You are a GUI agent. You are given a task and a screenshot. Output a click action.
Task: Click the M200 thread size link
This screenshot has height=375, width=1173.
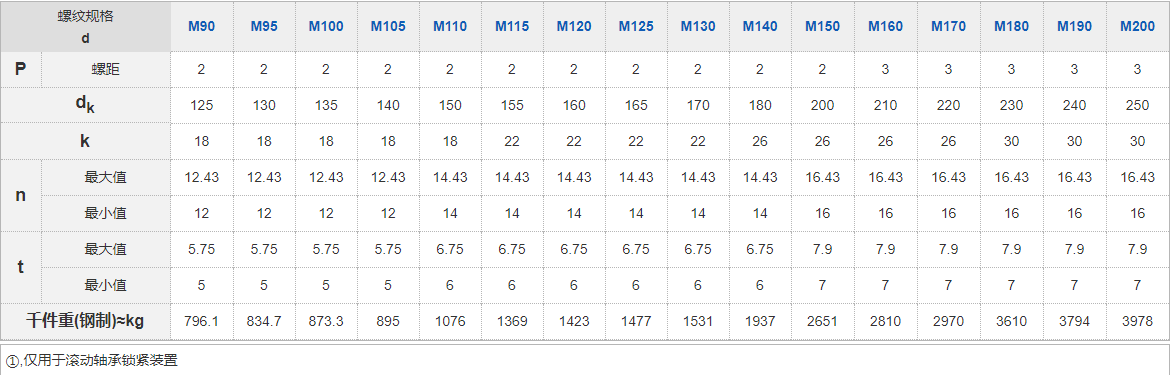1137,26
